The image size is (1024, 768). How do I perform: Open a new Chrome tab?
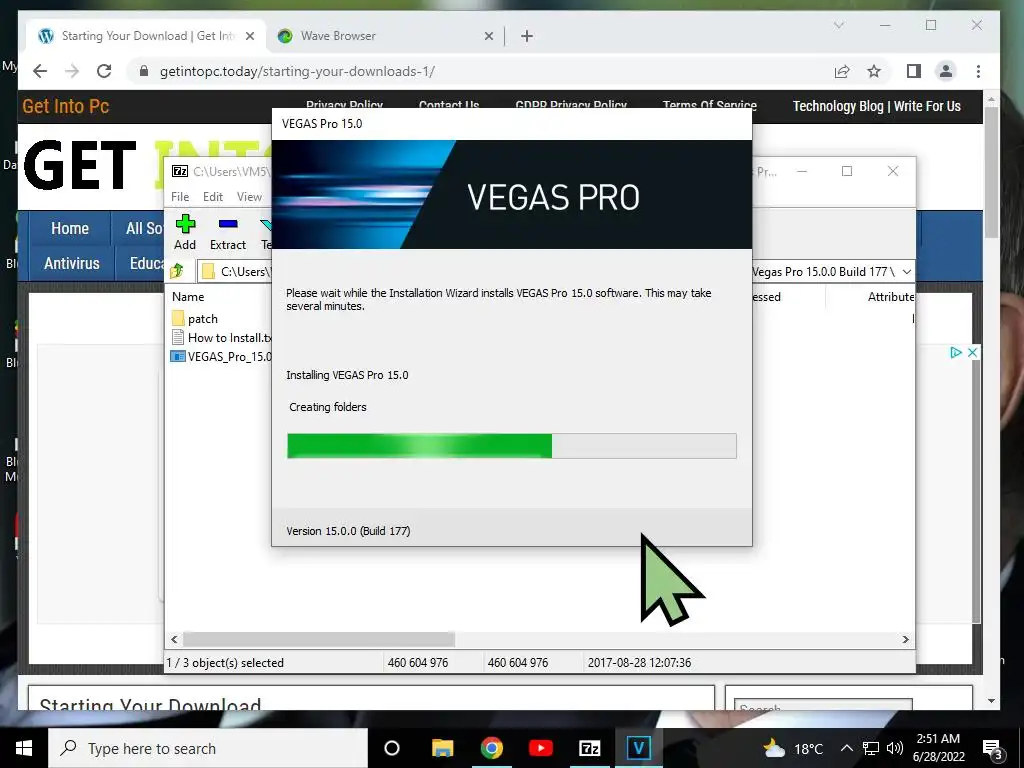click(527, 37)
